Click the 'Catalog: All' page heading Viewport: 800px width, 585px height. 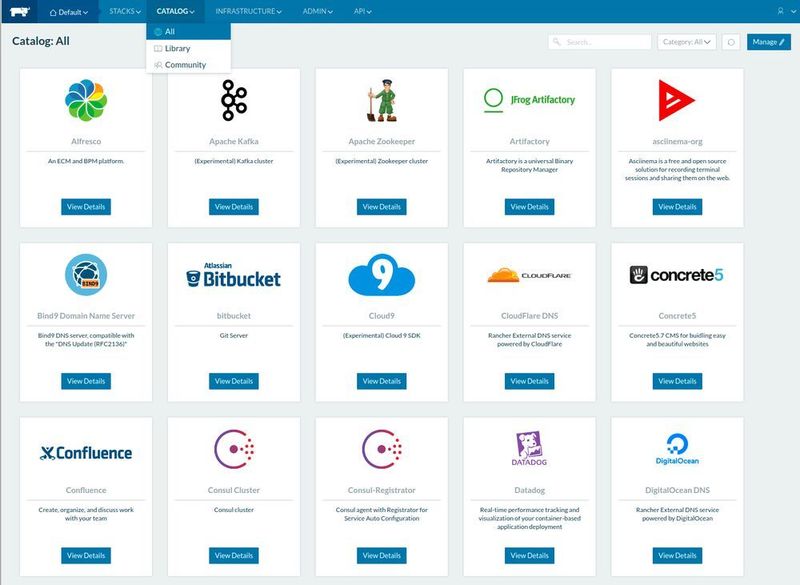coord(41,41)
